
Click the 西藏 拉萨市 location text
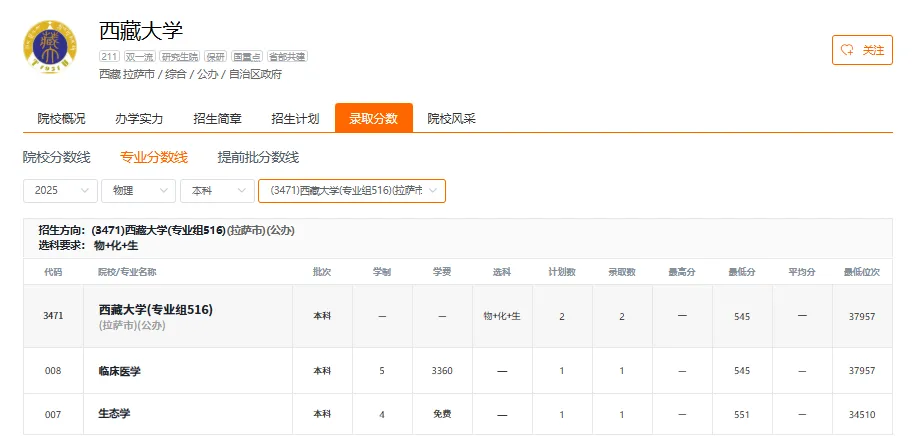127,75
